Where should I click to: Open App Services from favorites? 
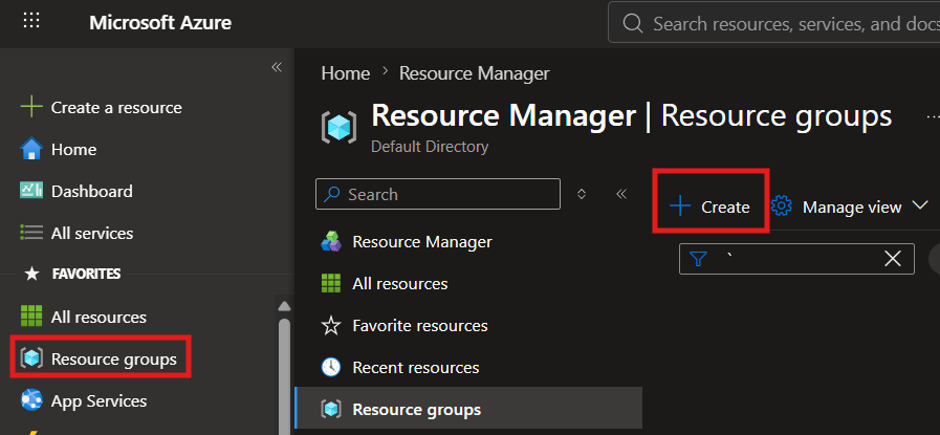[99, 401]
